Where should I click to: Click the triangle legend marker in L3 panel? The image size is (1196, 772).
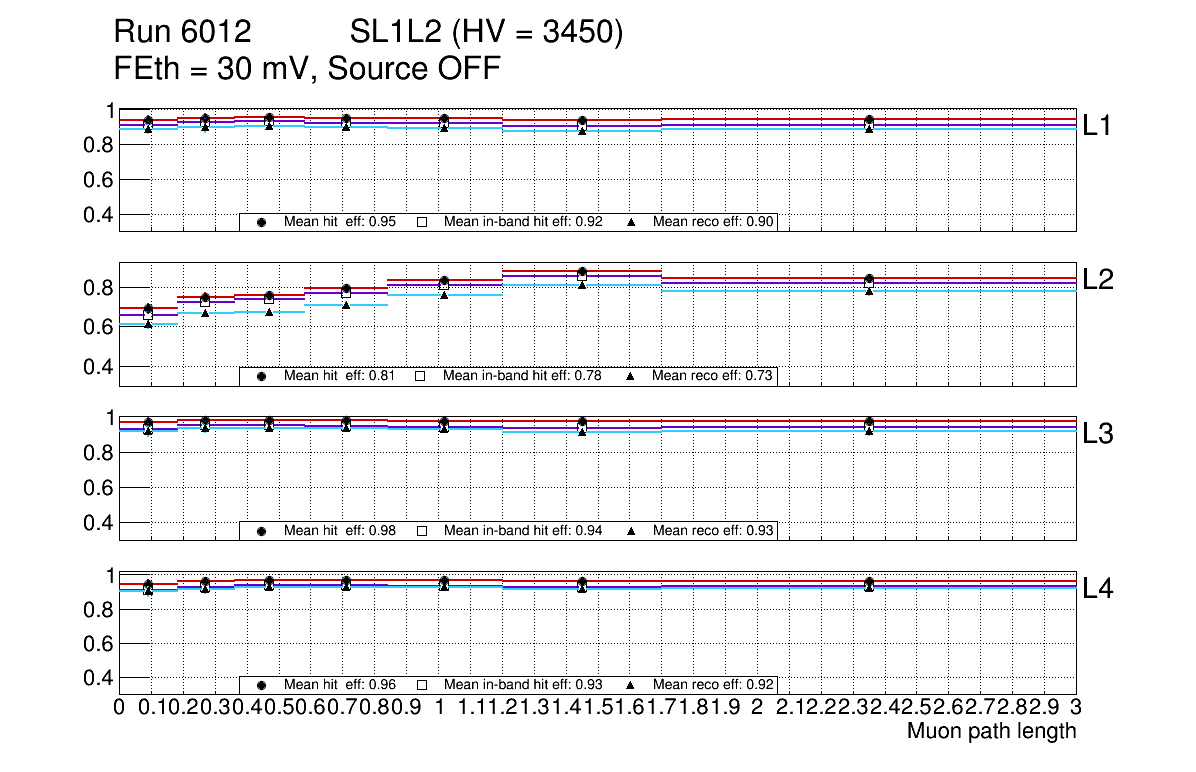point(631,531)
